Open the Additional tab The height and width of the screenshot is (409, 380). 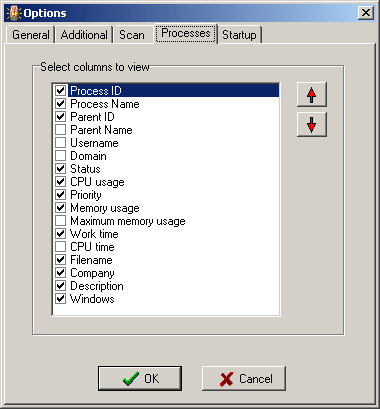click(84, 35)
